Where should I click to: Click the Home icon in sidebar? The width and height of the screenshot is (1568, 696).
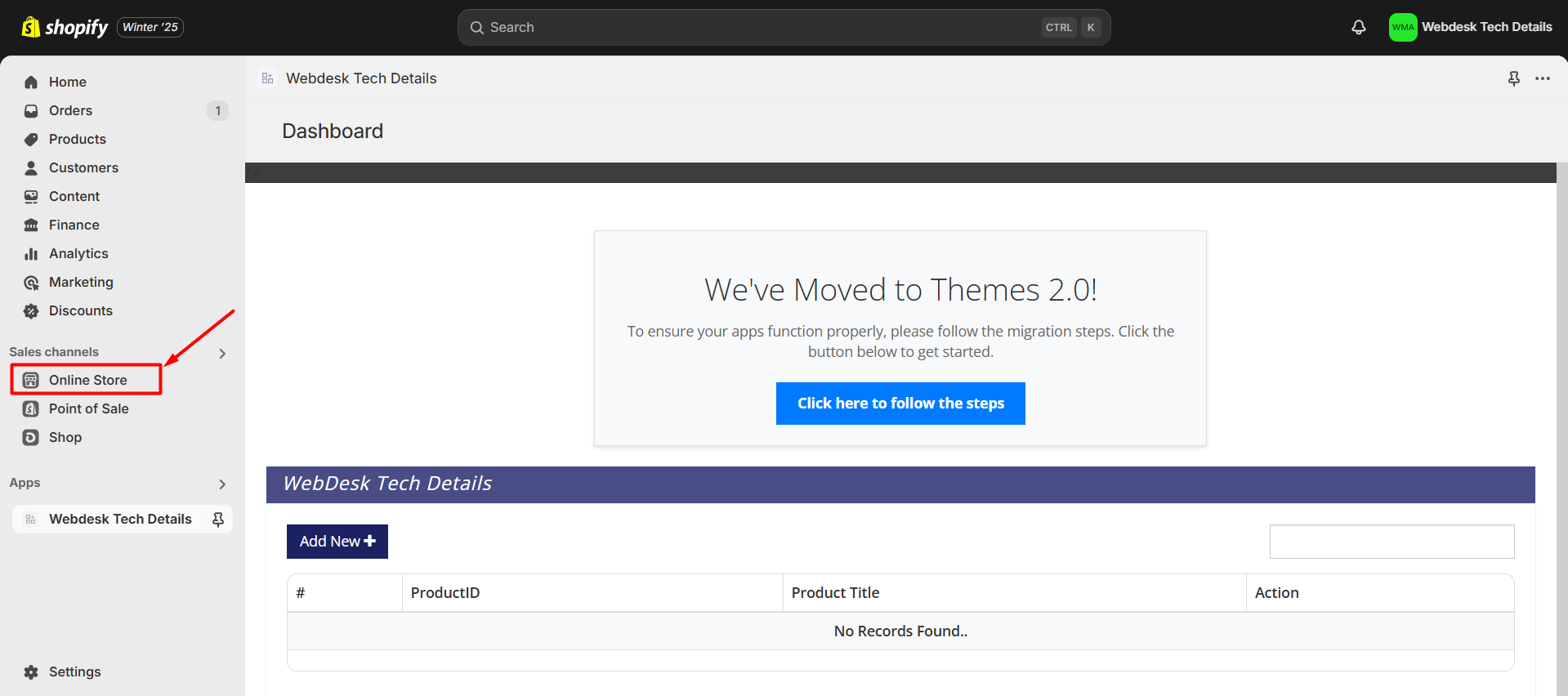click(31, 82)
